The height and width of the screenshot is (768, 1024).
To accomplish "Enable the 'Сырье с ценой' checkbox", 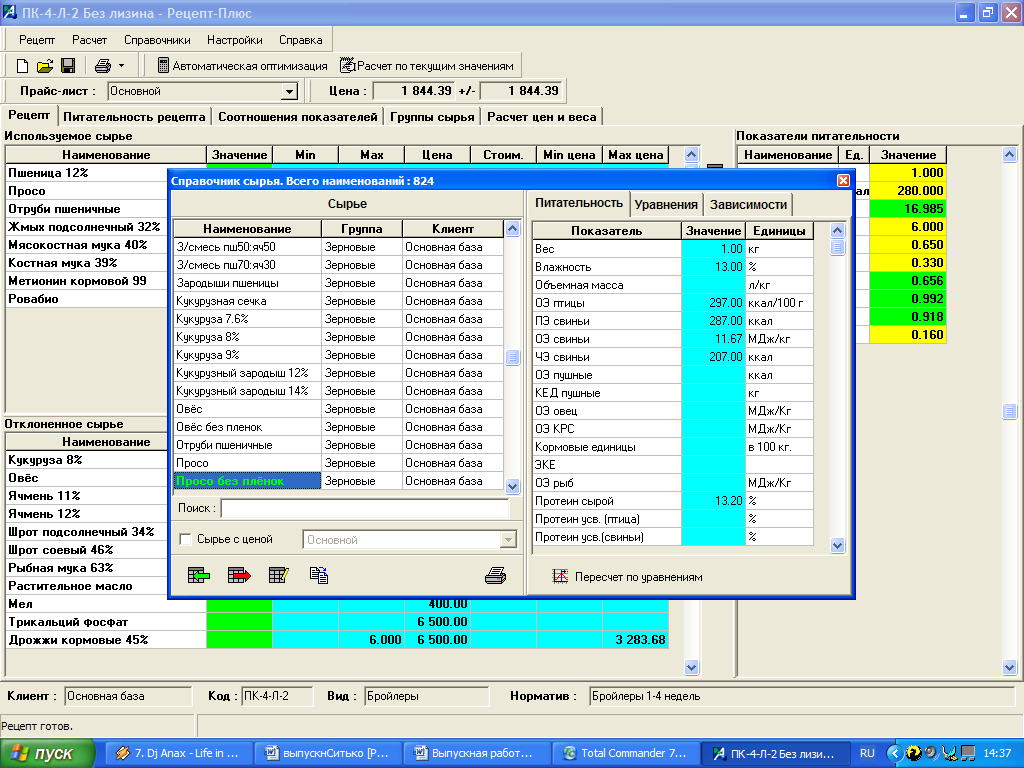I will tap(185, 540).
